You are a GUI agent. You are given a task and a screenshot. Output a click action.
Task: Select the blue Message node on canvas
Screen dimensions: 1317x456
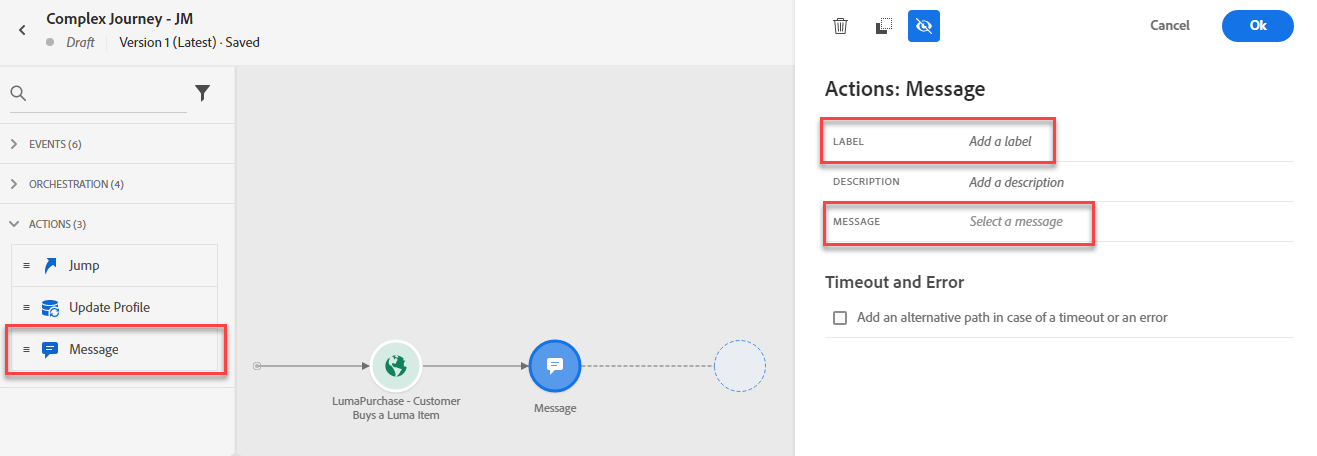(x=555, y=366)
